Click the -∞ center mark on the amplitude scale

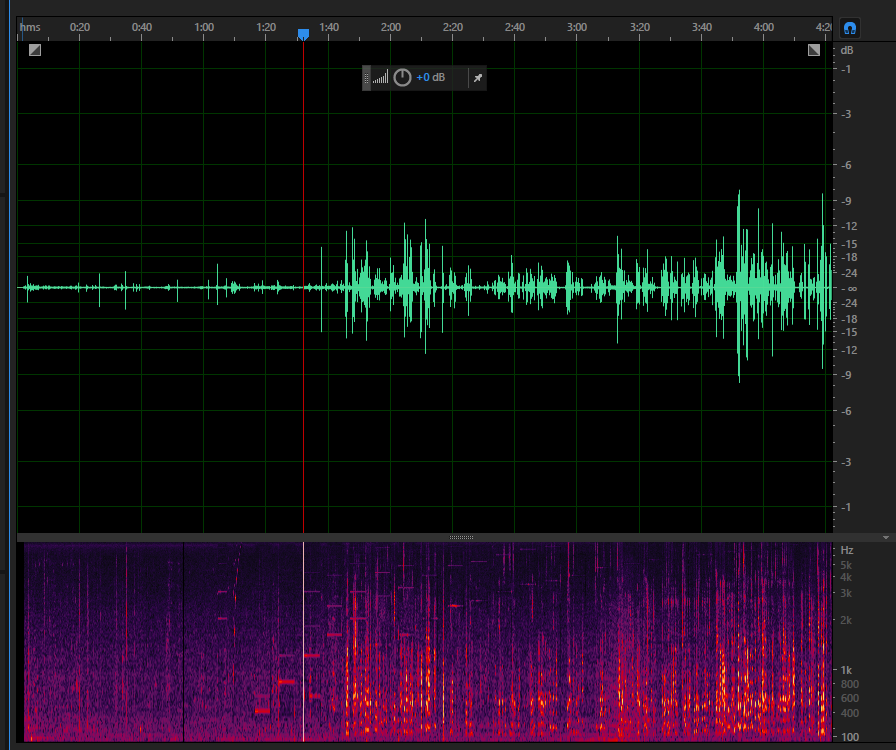pos(849,289)
